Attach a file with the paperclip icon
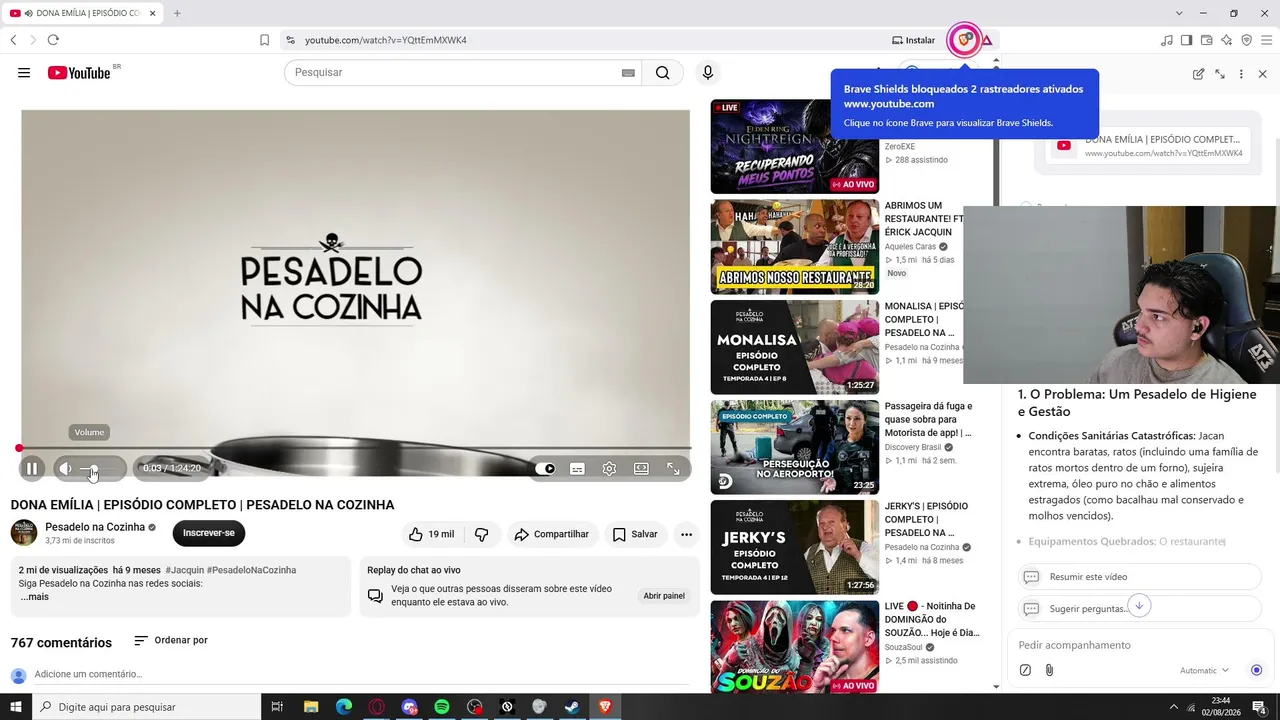 (x=1049, y=670)
